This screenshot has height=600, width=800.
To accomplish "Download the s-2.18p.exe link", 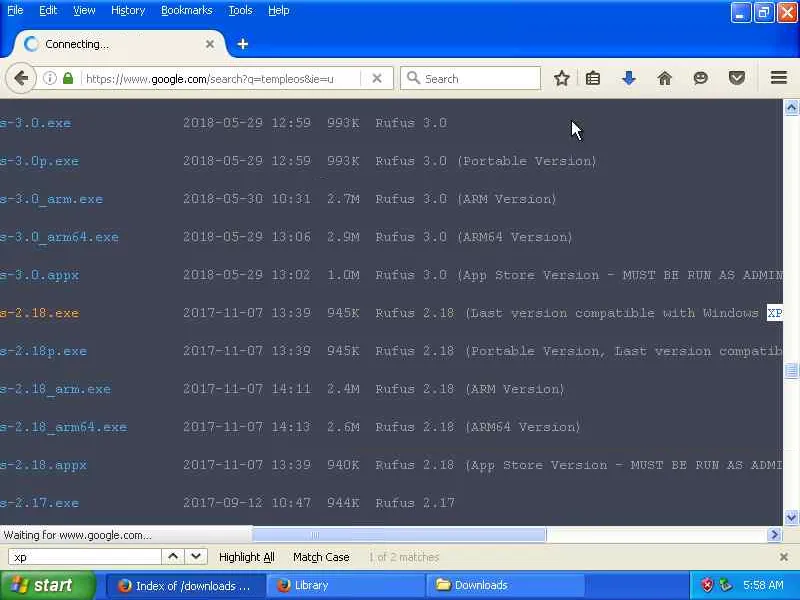I will point(43,351).
